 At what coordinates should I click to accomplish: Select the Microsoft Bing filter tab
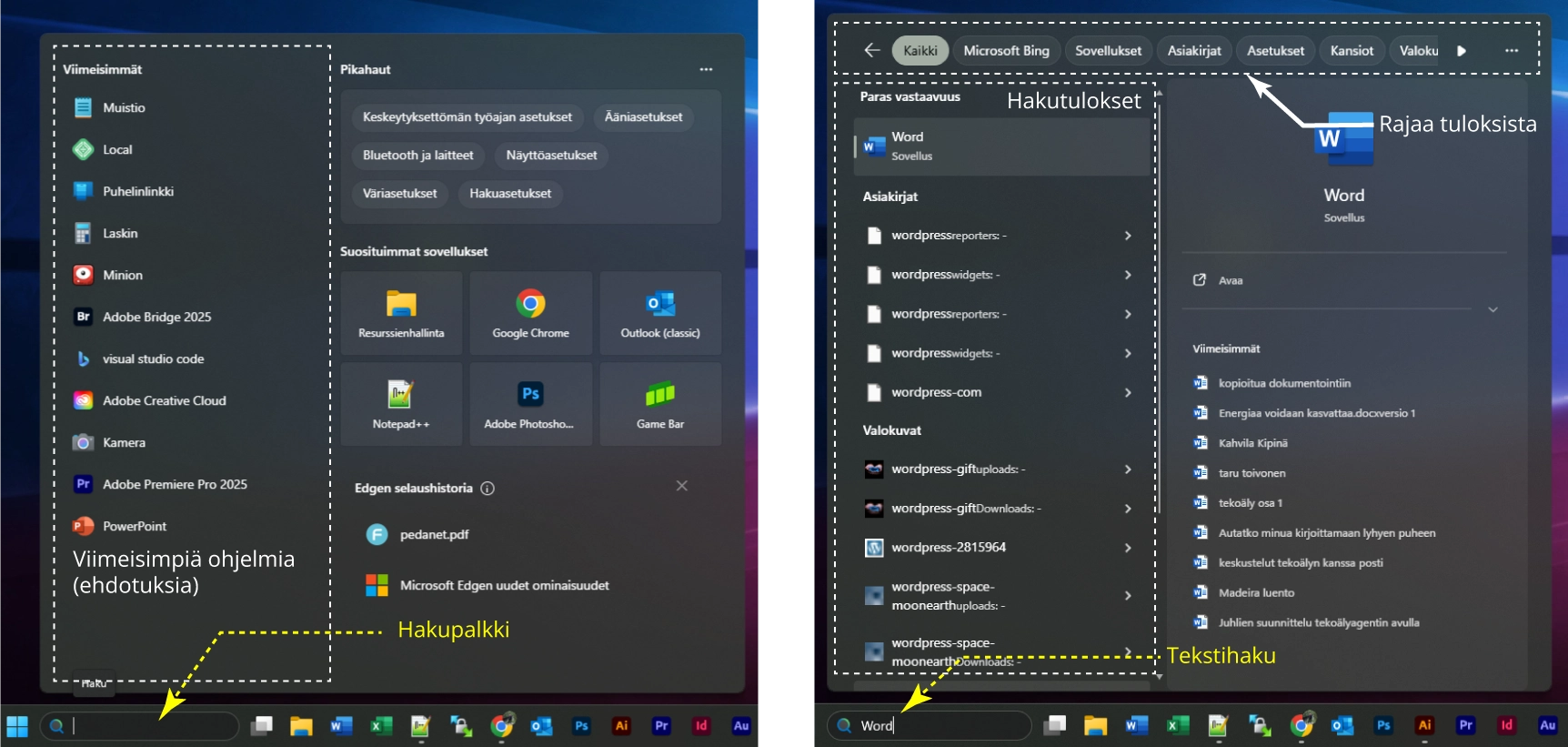tap(1006, 51)
